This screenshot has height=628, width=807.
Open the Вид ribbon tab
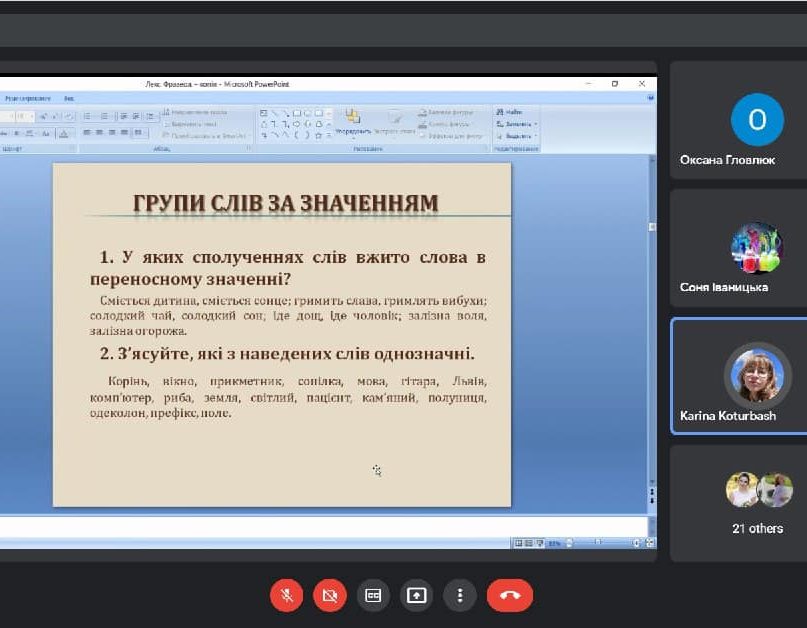(69, 99)
